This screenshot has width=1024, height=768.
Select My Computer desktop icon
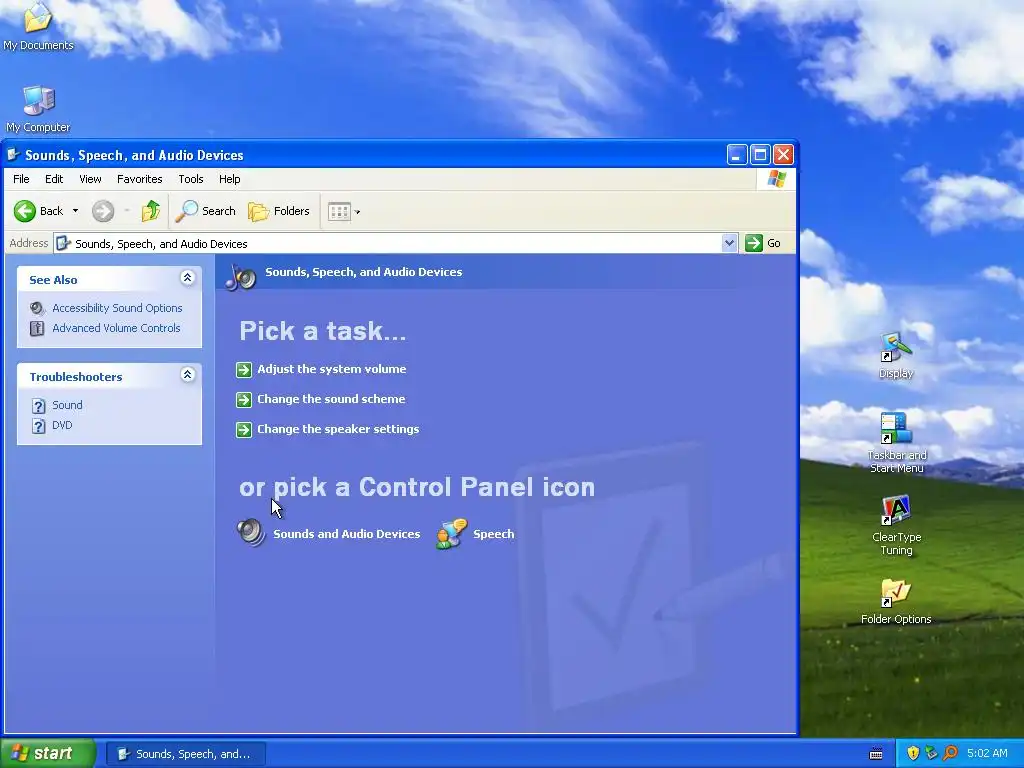click(x=38, y=109)
